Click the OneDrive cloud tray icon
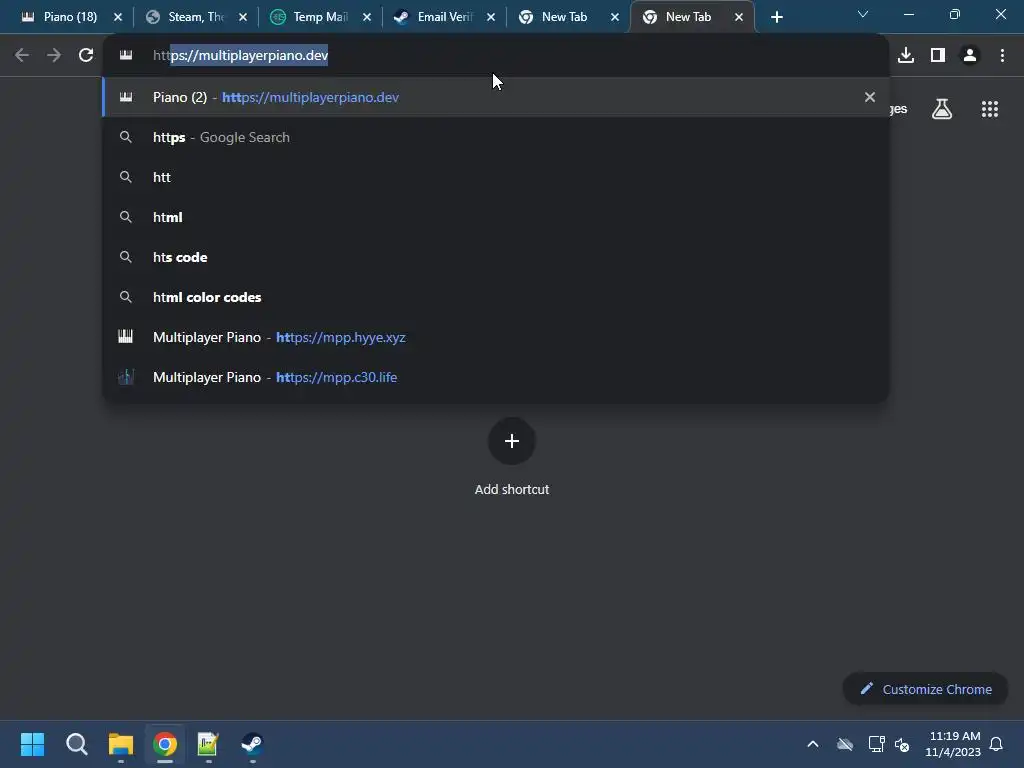The height and width of the screenshot is (768, 1024). point(845,744)
